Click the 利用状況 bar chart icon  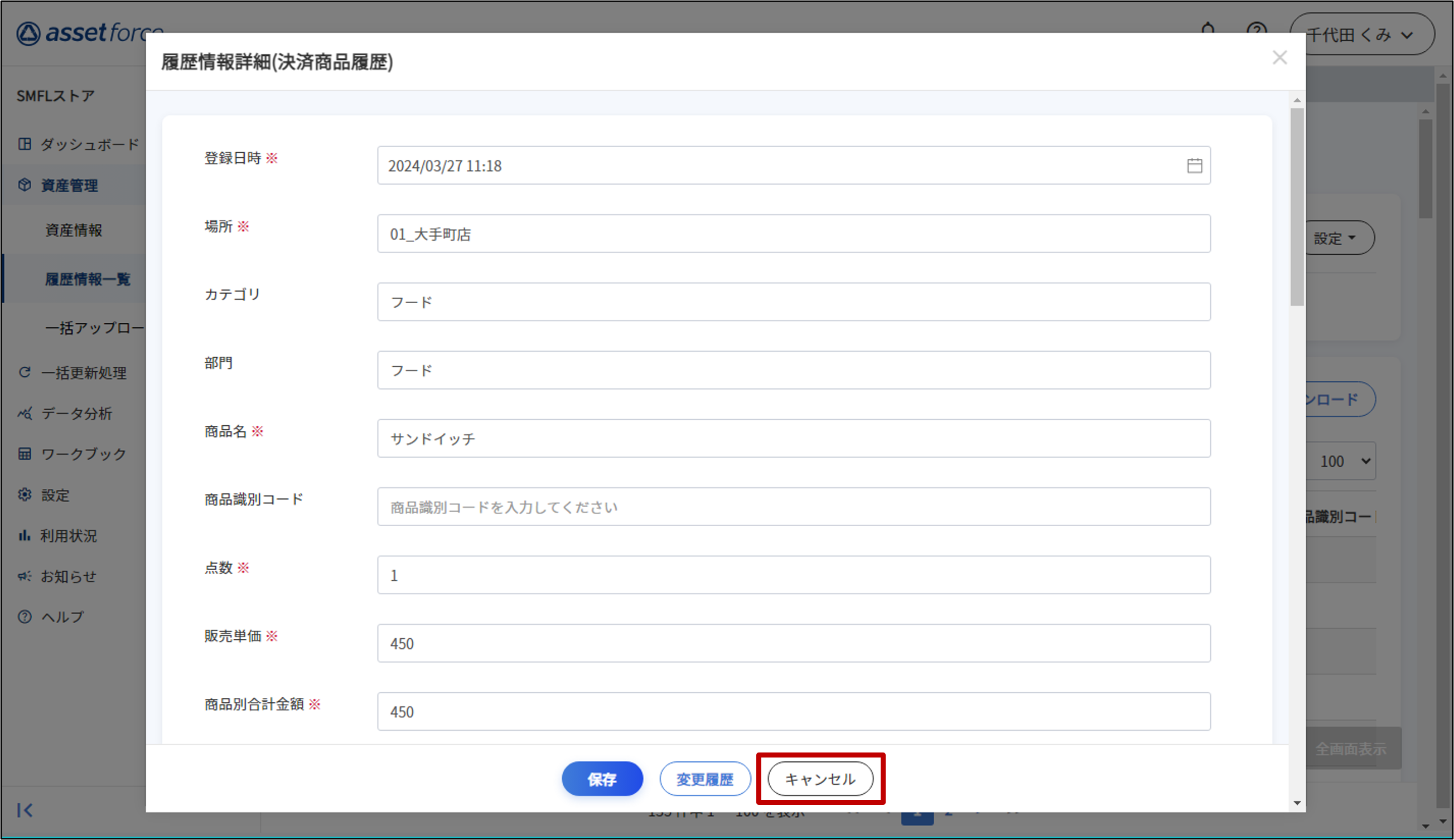24,536
